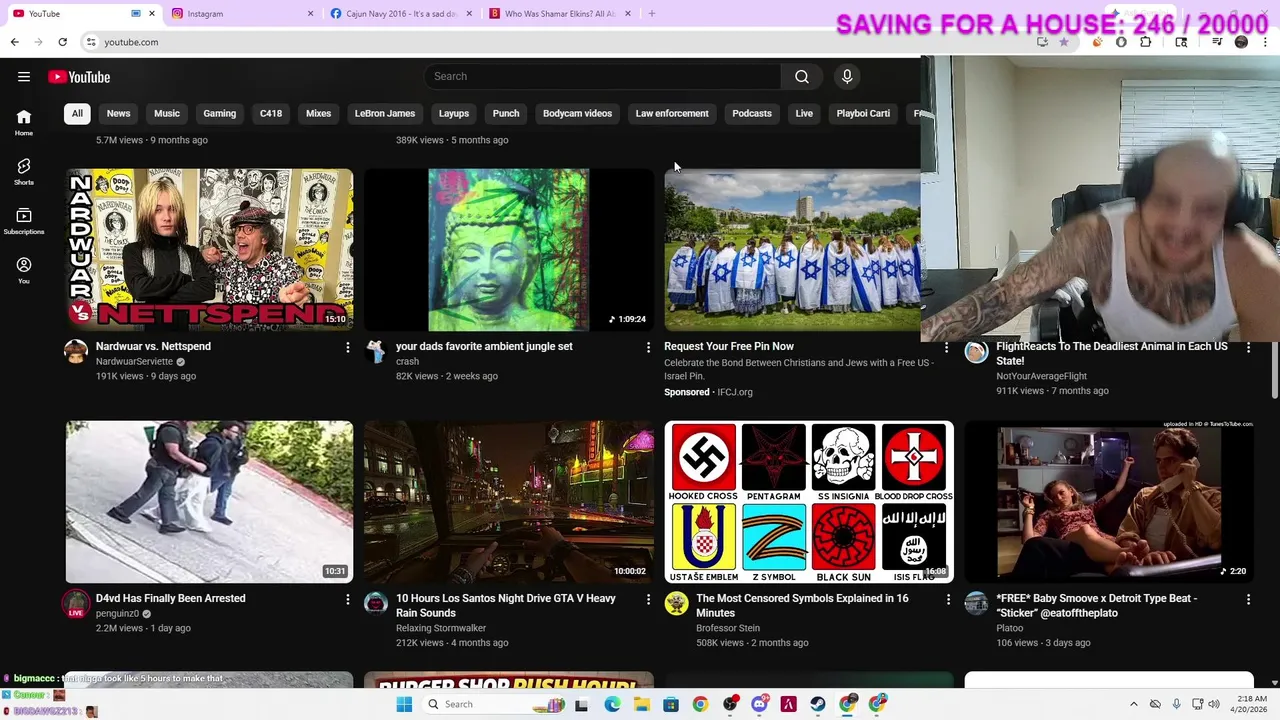The image size is (1280, 720).
Task: Open ambient jungle set Buddha thumbnail
Action: 509,249
